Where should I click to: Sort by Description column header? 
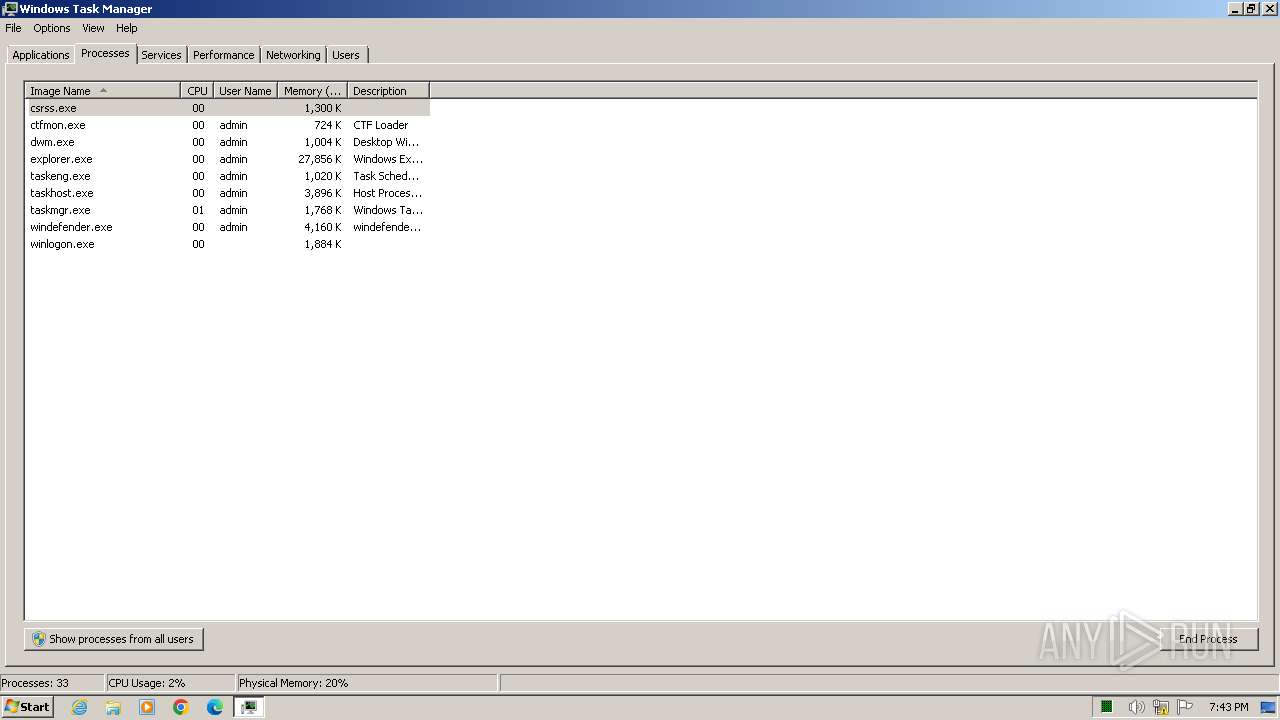click(388, 91)
